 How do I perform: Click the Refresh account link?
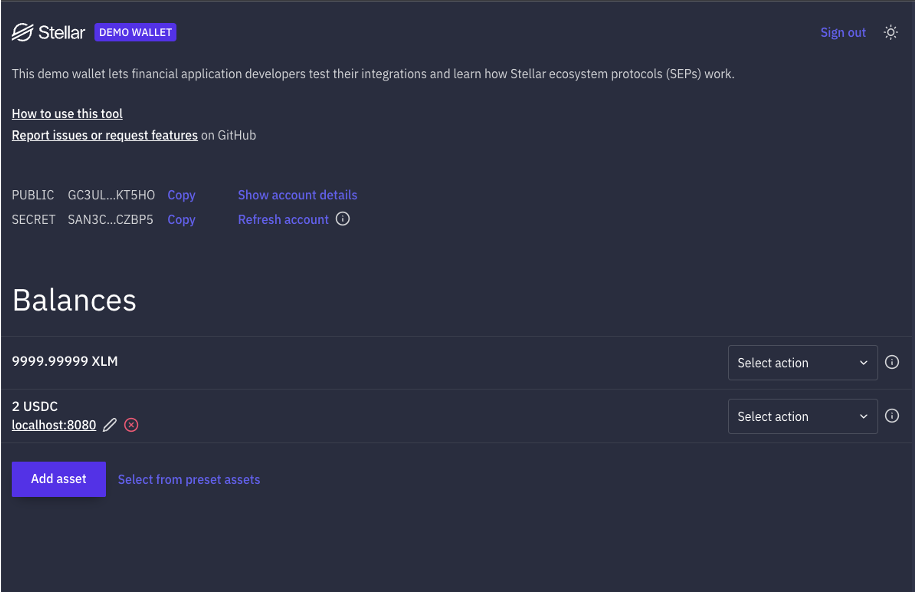click(283, 220)
